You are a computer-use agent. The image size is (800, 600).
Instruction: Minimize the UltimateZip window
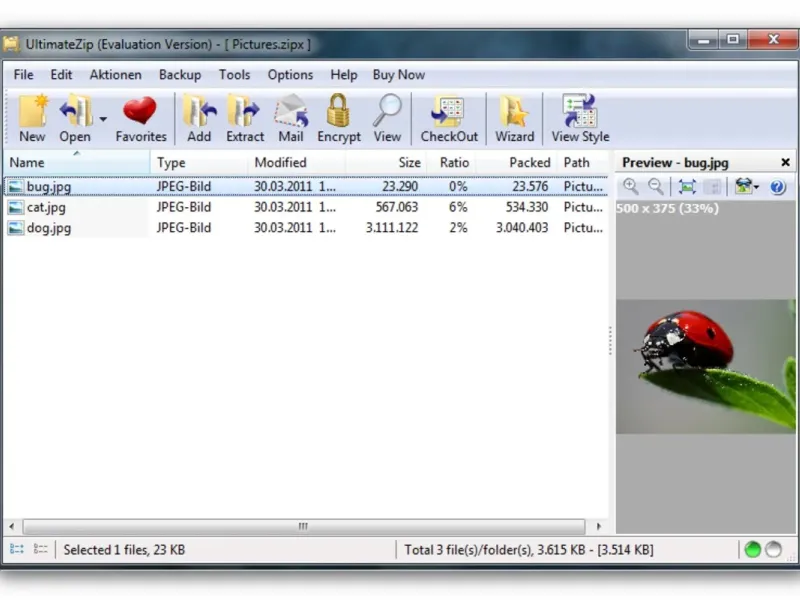click(x=704, y=39)
